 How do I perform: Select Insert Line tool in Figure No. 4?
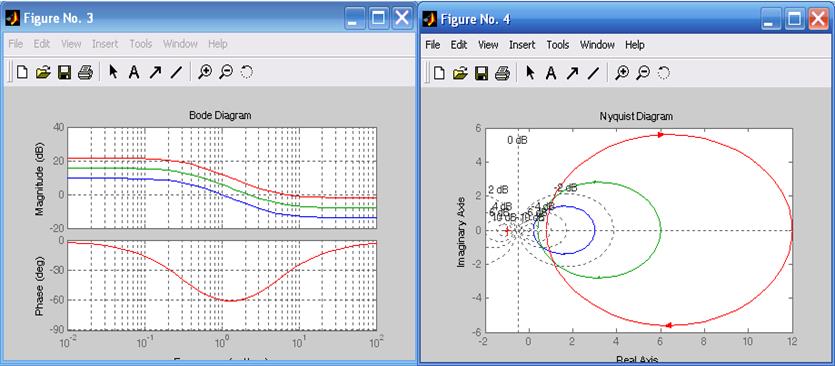tap(593, 73)
